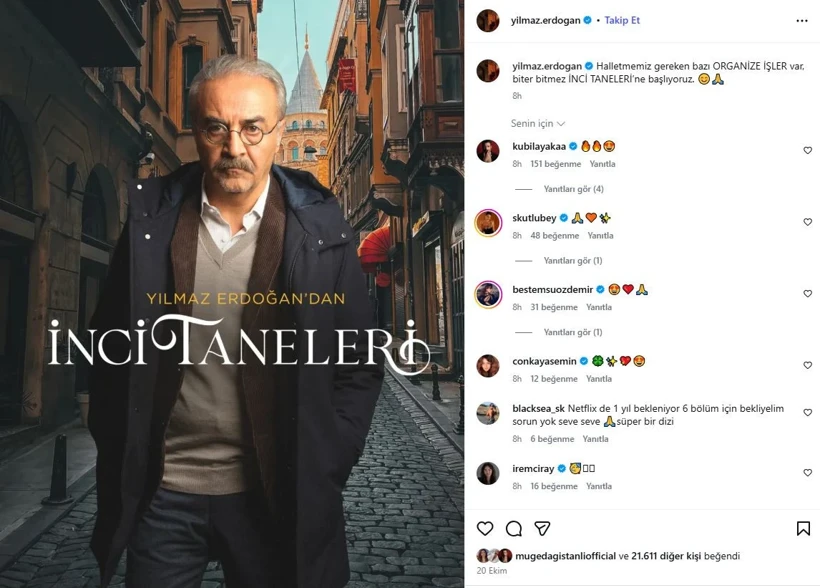Open the Senin için sort dropdown

(538, 123)
